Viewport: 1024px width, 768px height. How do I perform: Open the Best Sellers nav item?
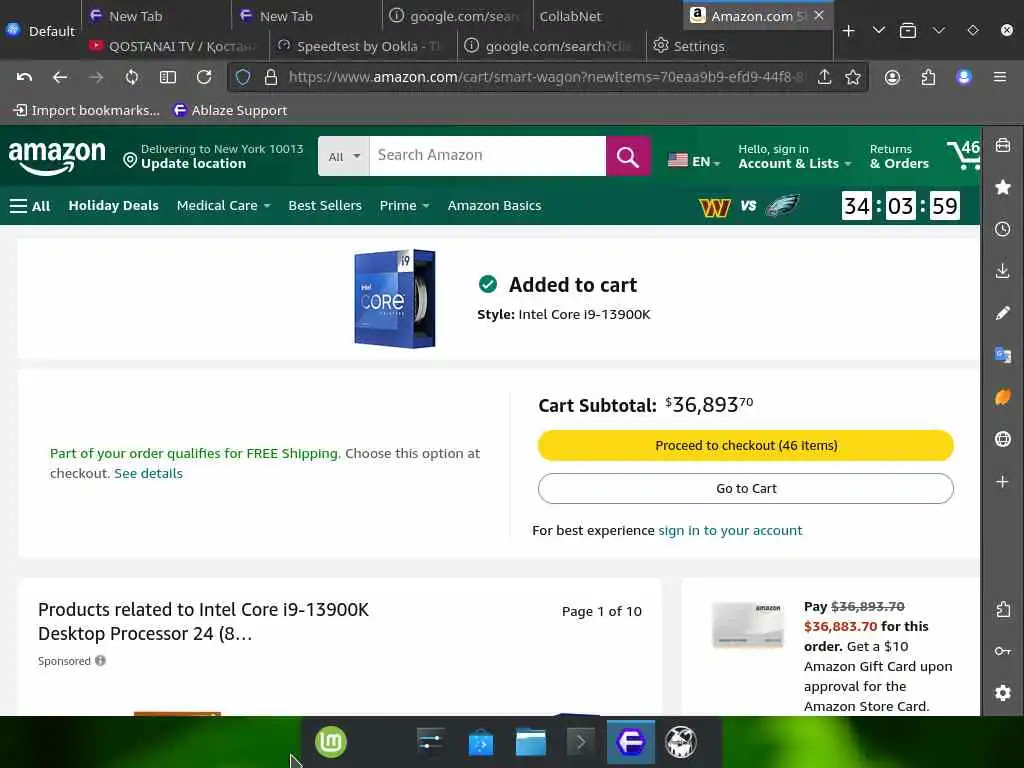(325, 206)
